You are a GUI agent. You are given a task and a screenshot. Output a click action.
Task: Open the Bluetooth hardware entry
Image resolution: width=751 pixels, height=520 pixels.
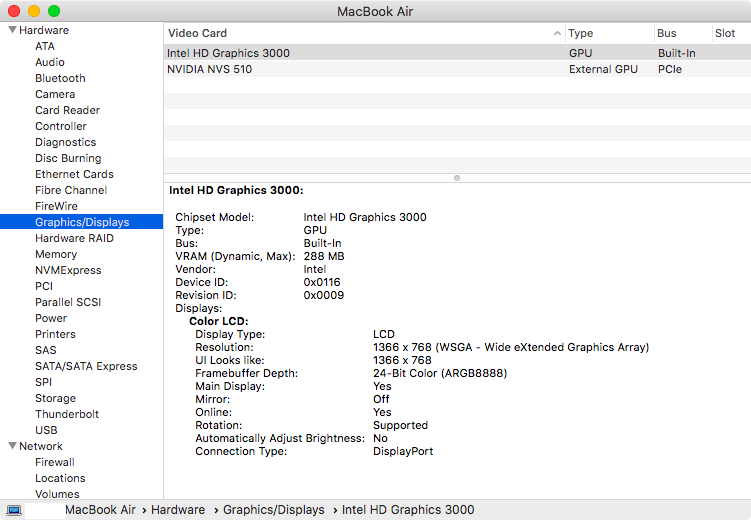pos(60,78)
